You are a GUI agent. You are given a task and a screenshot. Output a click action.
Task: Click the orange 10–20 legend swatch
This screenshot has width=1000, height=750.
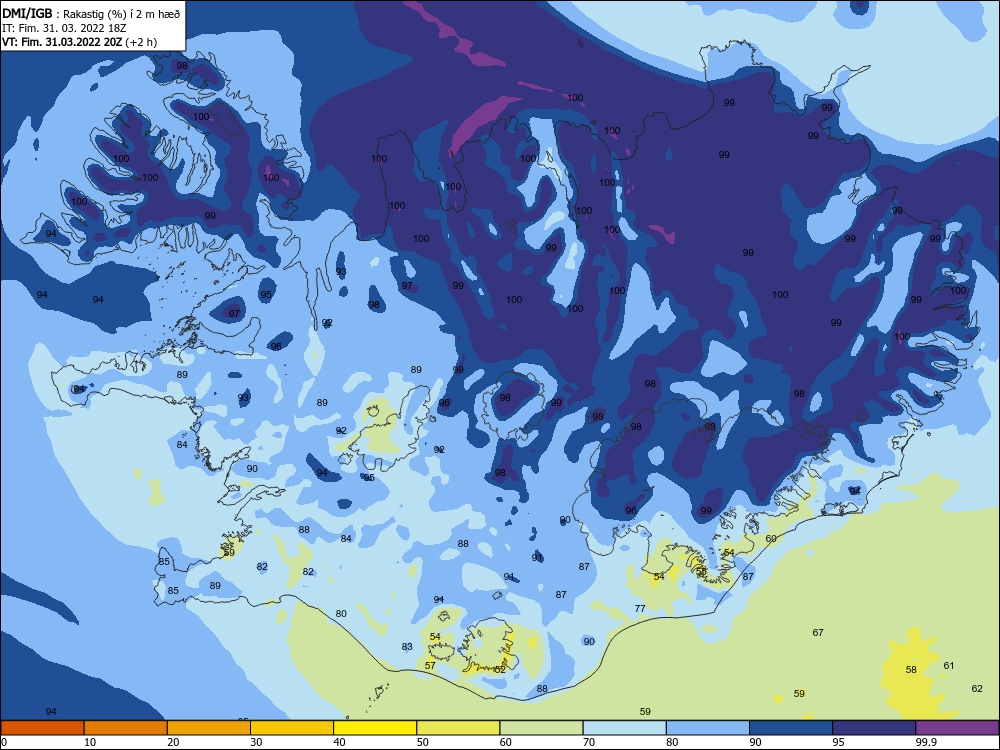tap(126, 728)
